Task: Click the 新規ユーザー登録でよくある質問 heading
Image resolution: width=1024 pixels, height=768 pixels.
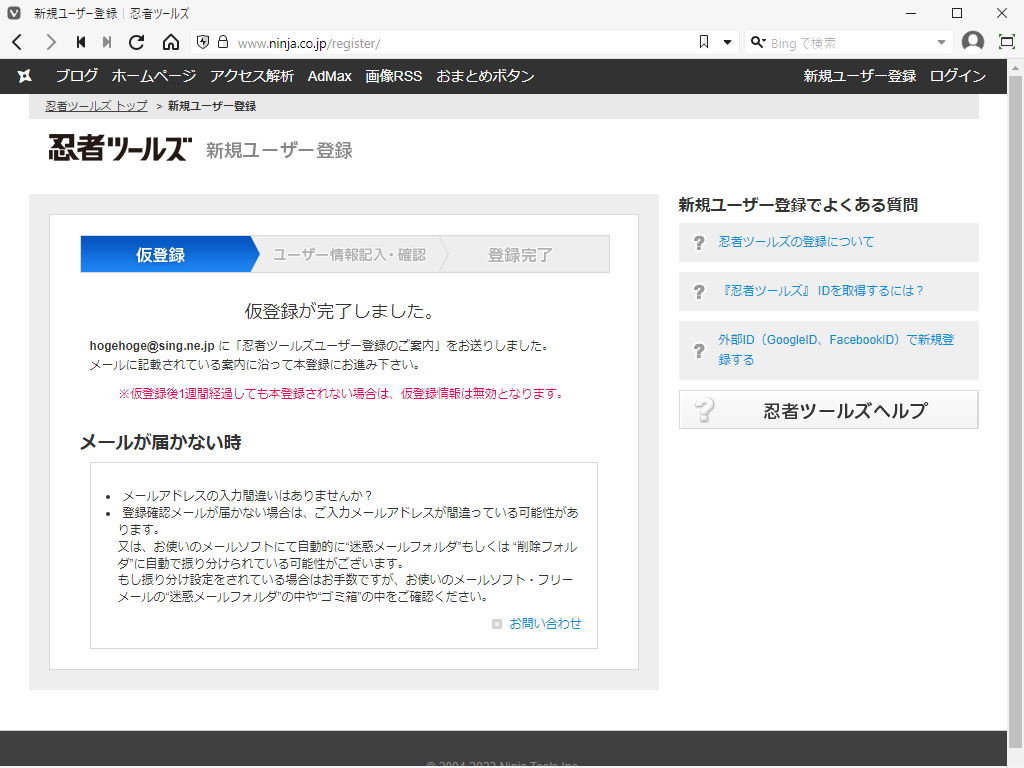Action: tap(798, 205)
